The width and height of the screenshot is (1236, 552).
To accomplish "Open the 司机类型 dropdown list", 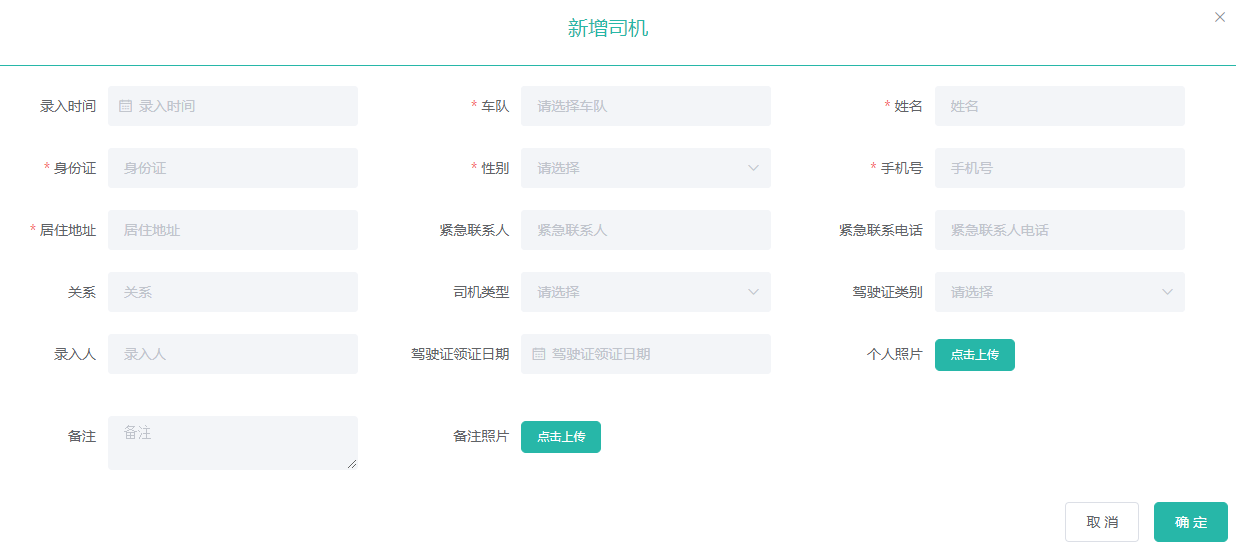I will click(645, 292).
